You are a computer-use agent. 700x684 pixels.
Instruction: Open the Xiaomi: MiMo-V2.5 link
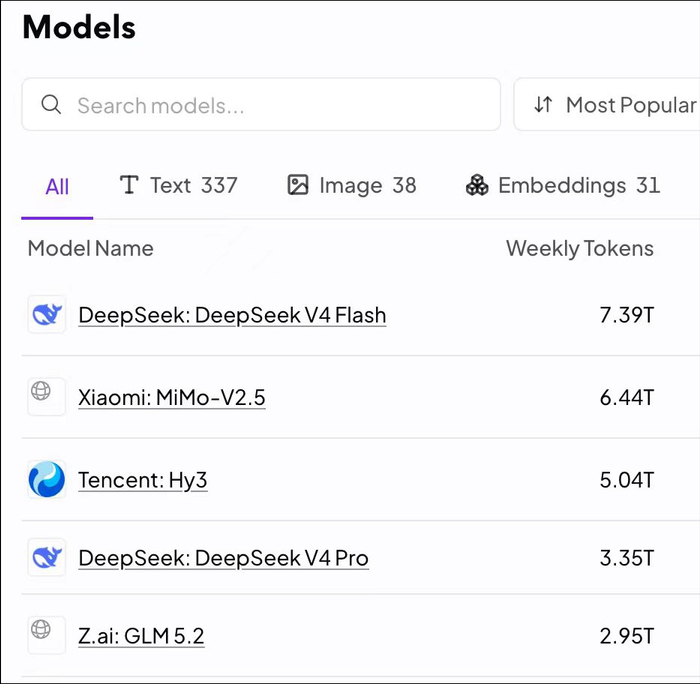point(172,397)
